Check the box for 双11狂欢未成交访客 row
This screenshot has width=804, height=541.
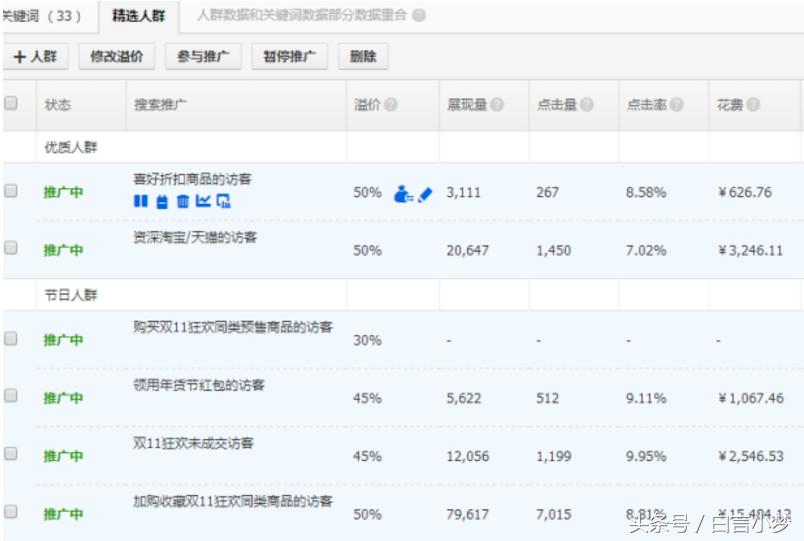pos(11,453)
